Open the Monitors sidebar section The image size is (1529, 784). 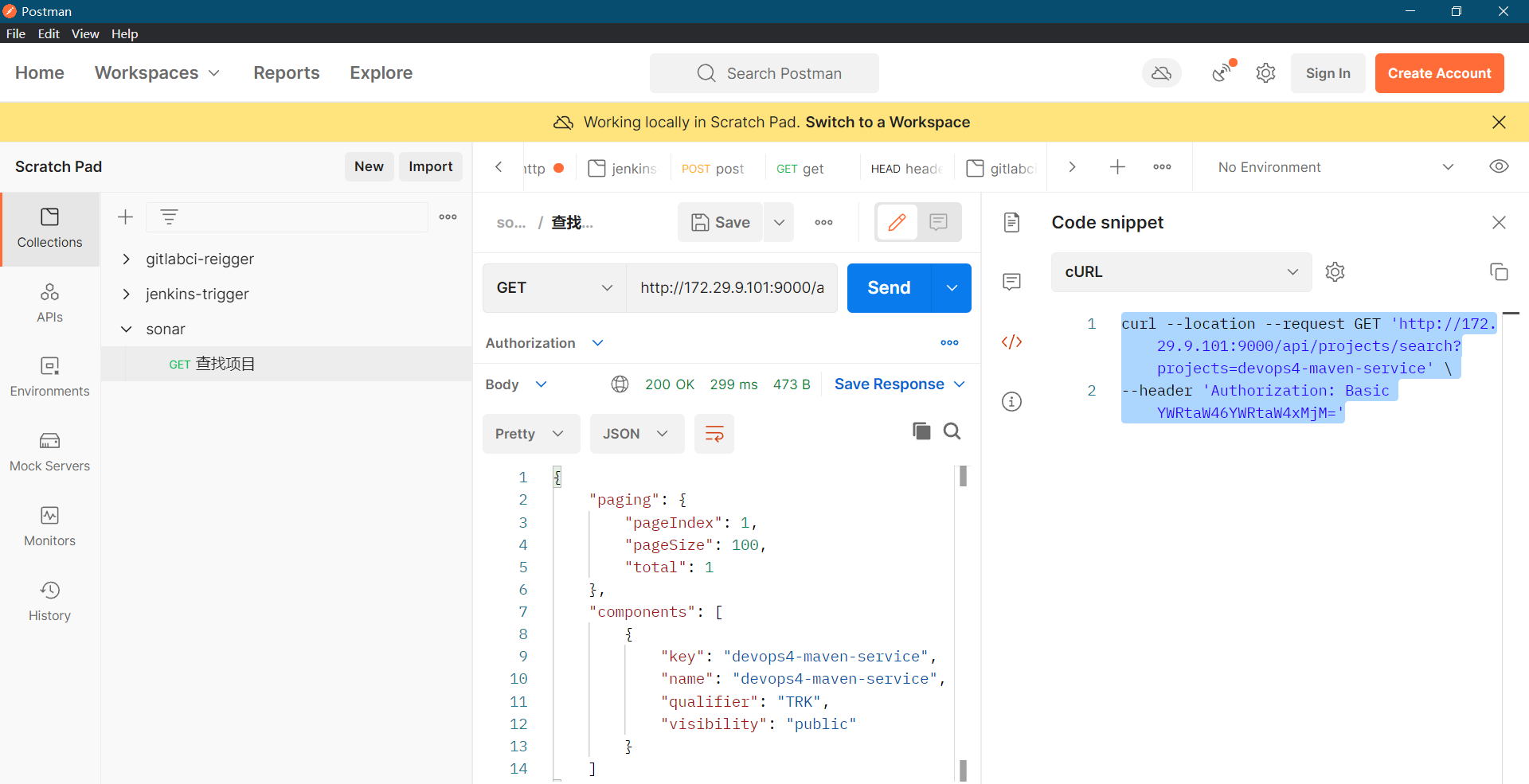coord(49,527)
